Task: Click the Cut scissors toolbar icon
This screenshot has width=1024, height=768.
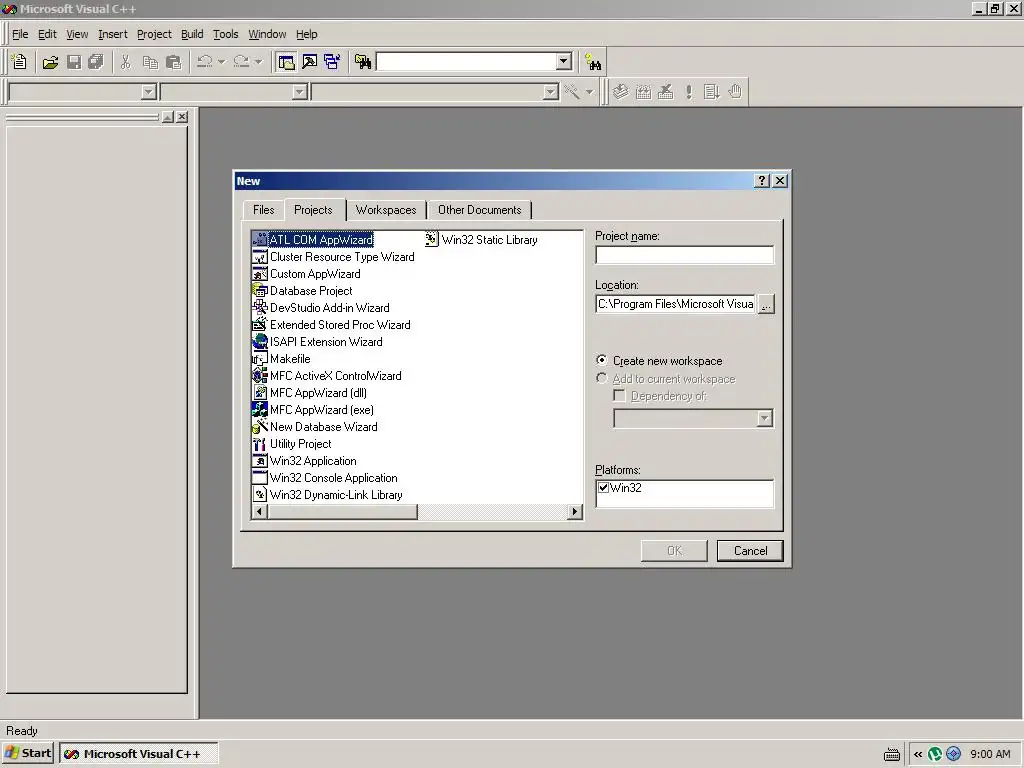Action: pyautogui.click(x=125, y=62)
